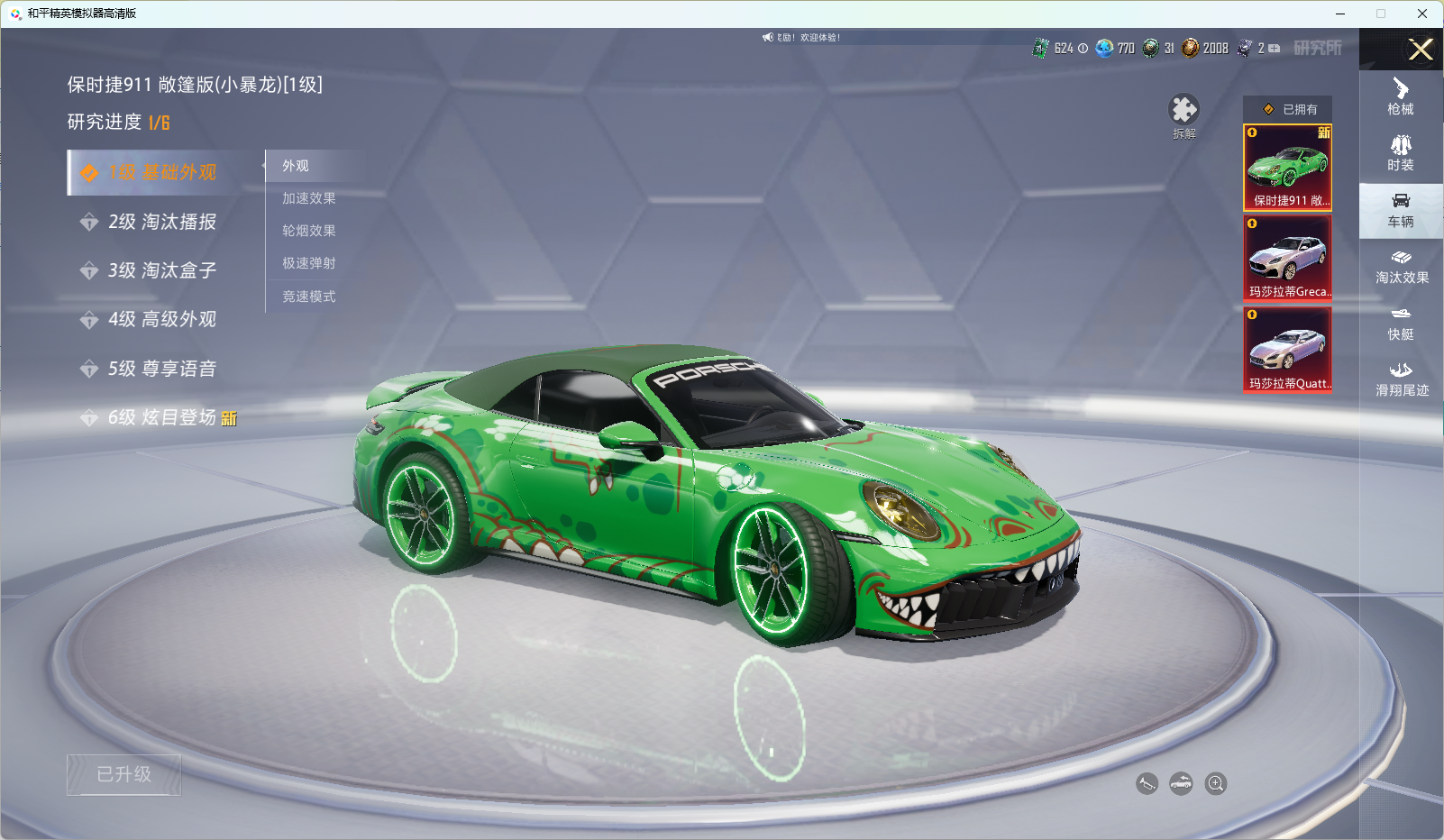Click the gold coin currency icon

(1191, 48)
